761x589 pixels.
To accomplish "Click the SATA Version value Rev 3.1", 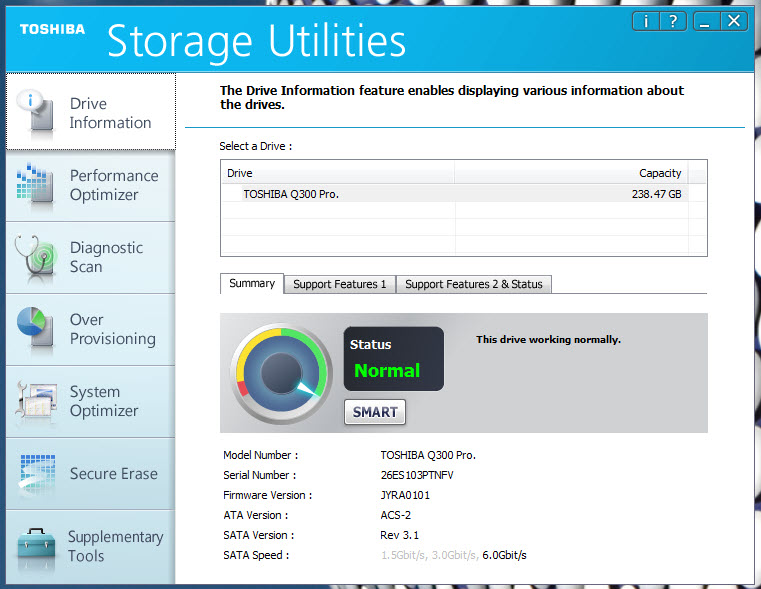I will point(399,535).
